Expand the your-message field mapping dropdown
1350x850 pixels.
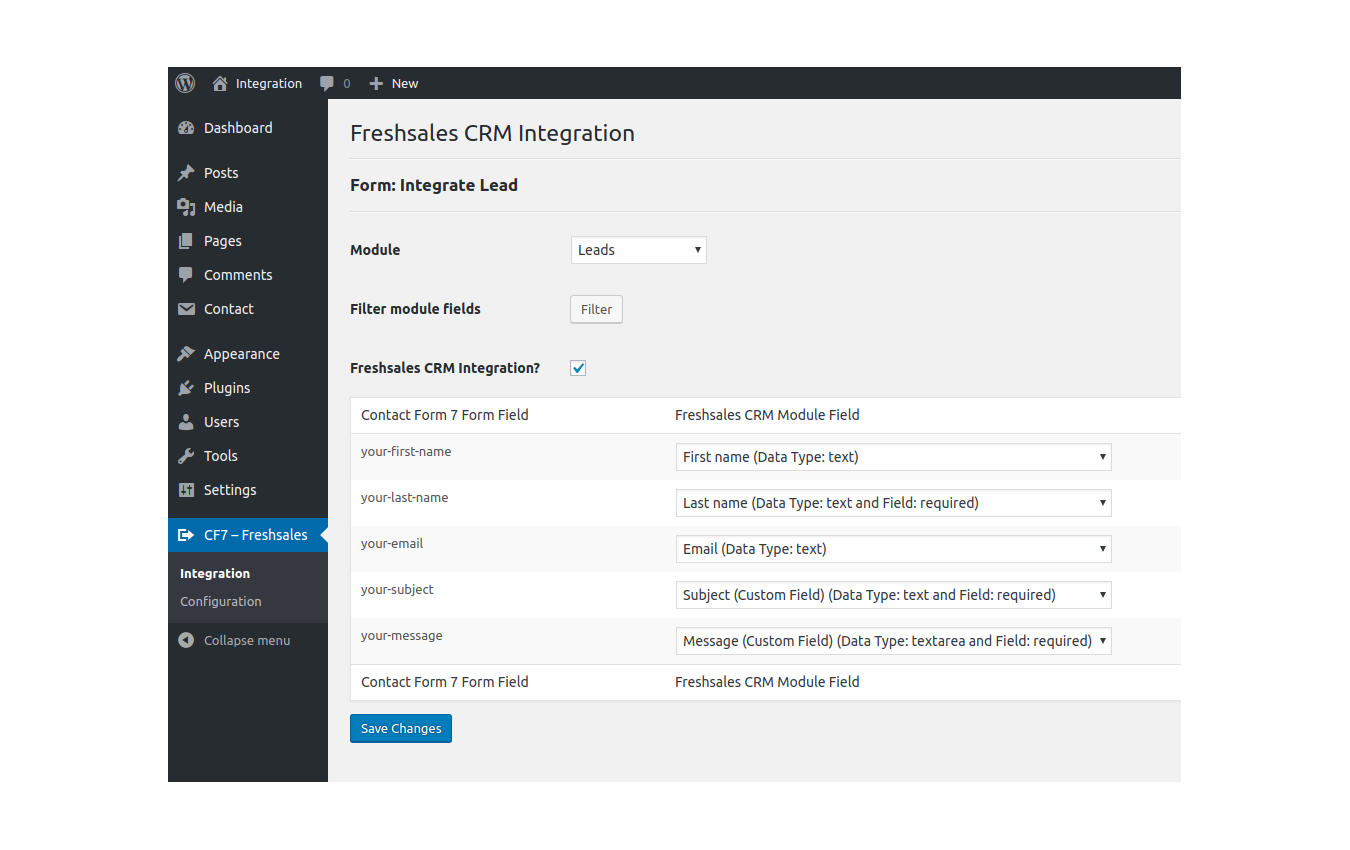[x=893, y=641]
